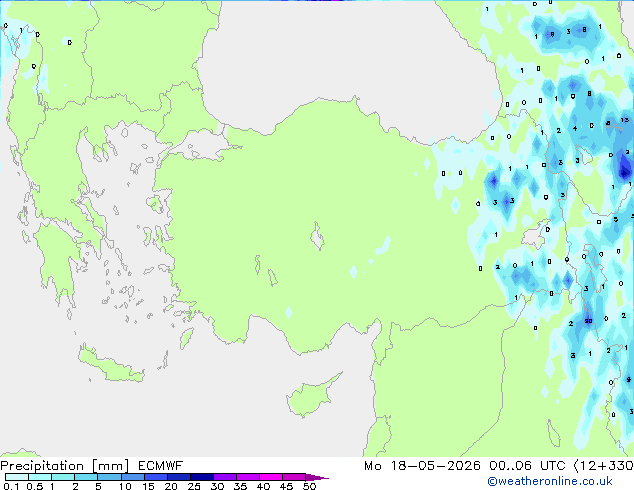Click the legend label "50"
Screen dimensions: 634x490
point(309,486)
